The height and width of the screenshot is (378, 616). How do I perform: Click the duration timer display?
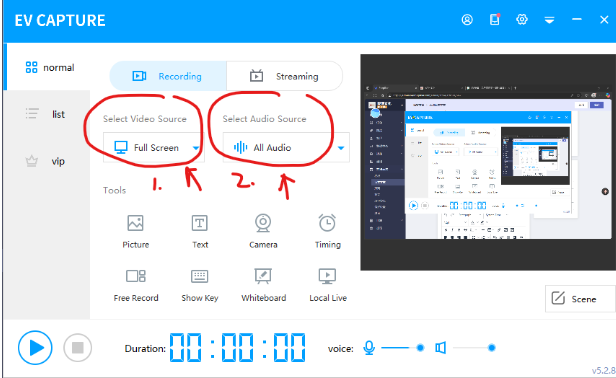click(237, 347)
